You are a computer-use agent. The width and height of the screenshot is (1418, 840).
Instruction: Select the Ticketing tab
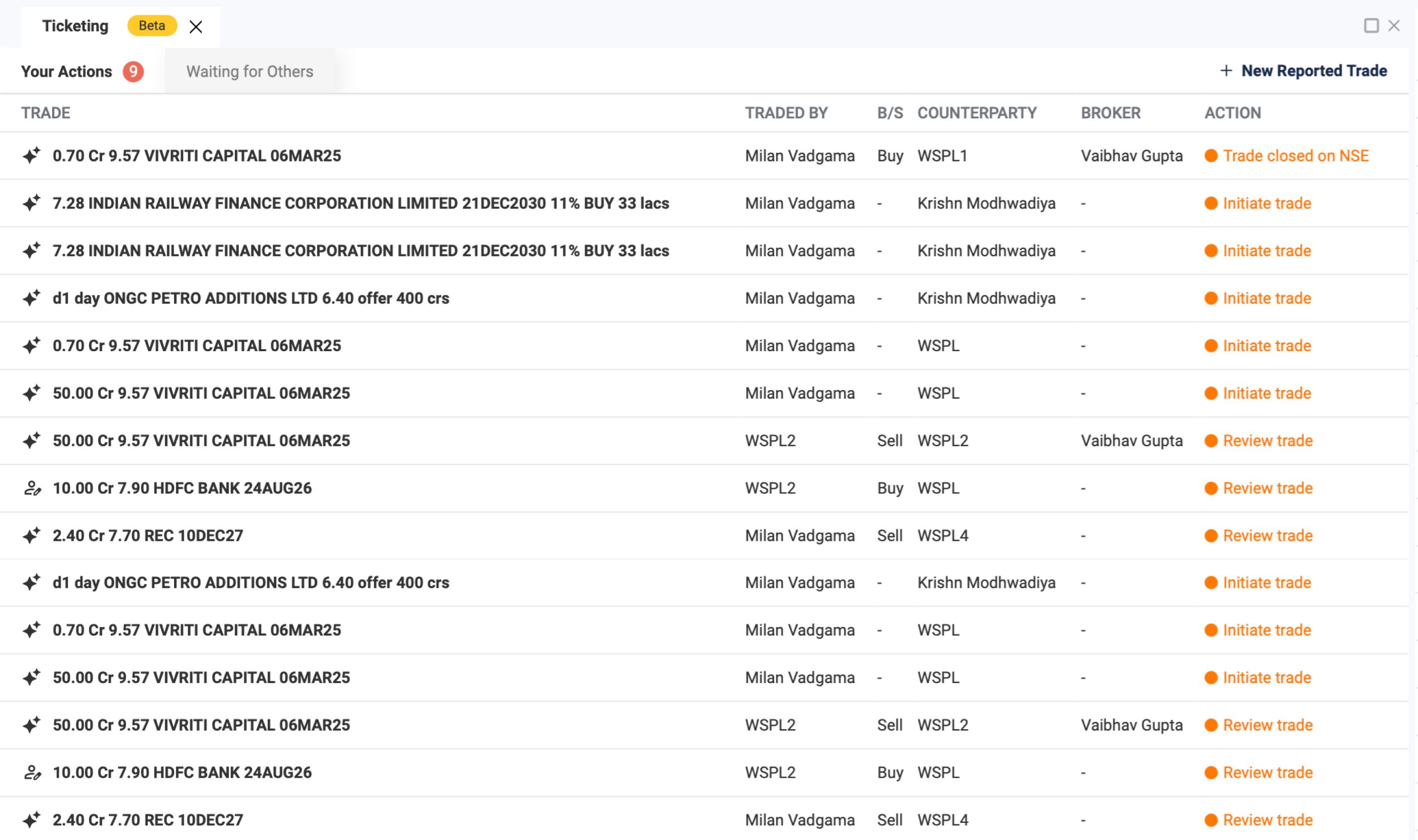[75, 26]
